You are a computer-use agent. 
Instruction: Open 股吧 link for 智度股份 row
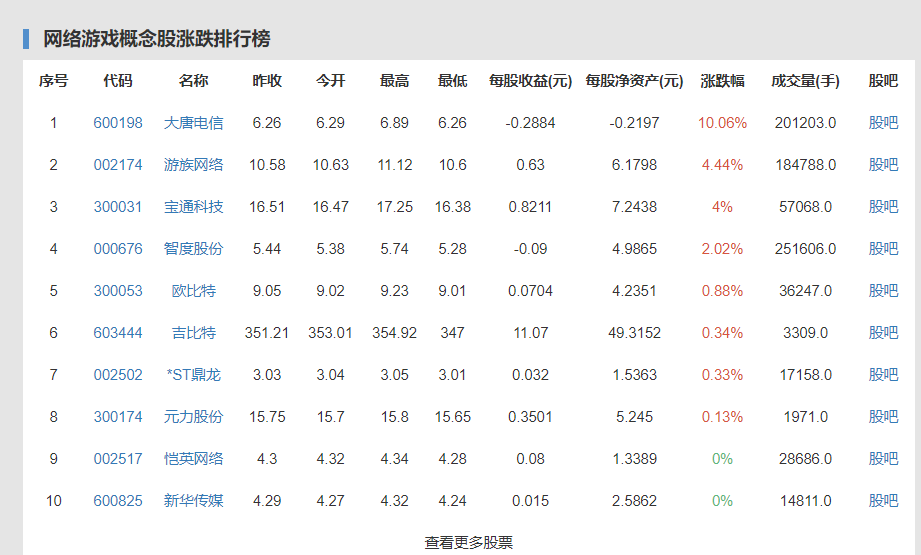tap(883, 249)
